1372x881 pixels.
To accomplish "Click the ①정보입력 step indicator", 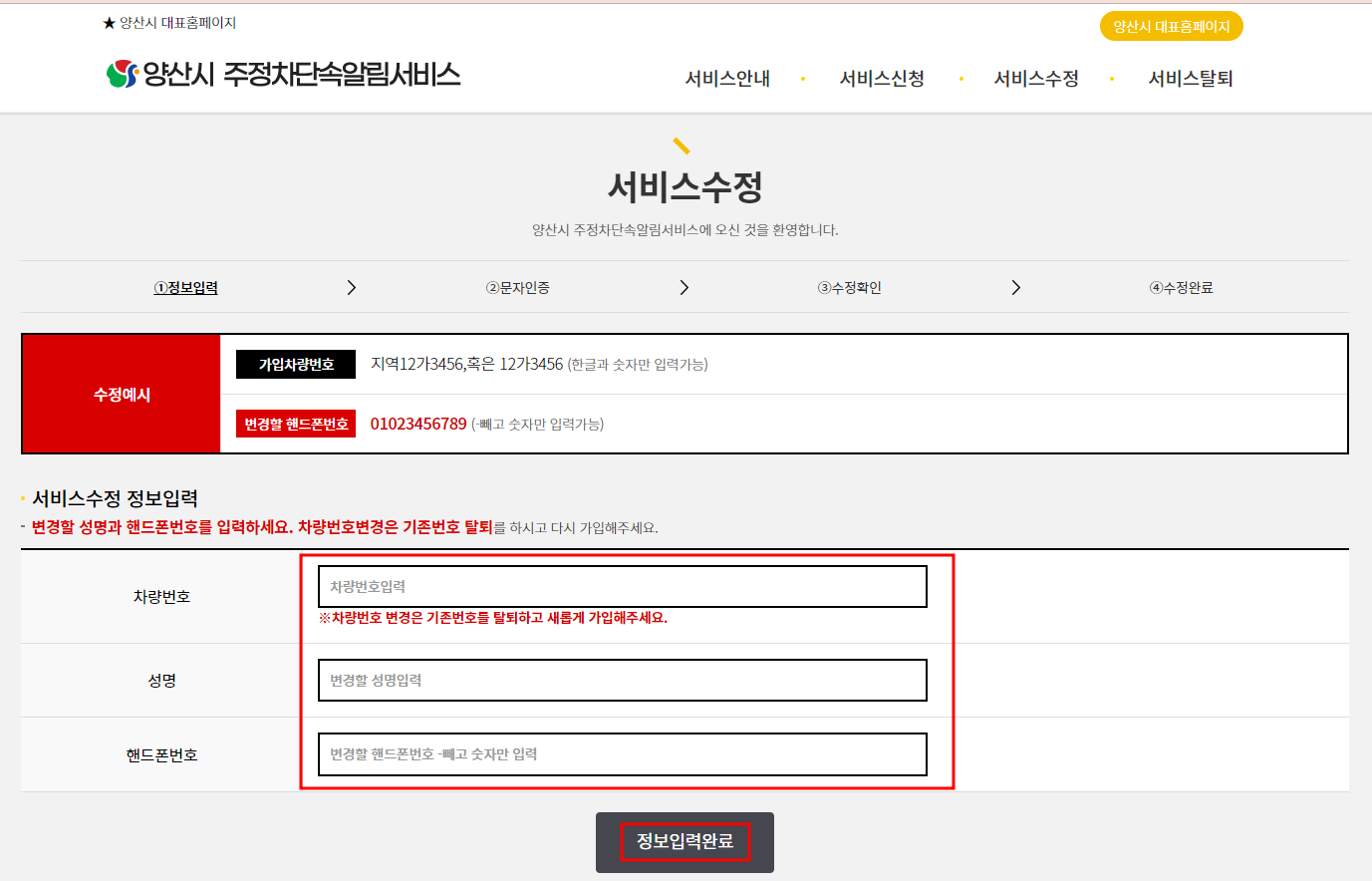I will [186, 287].
